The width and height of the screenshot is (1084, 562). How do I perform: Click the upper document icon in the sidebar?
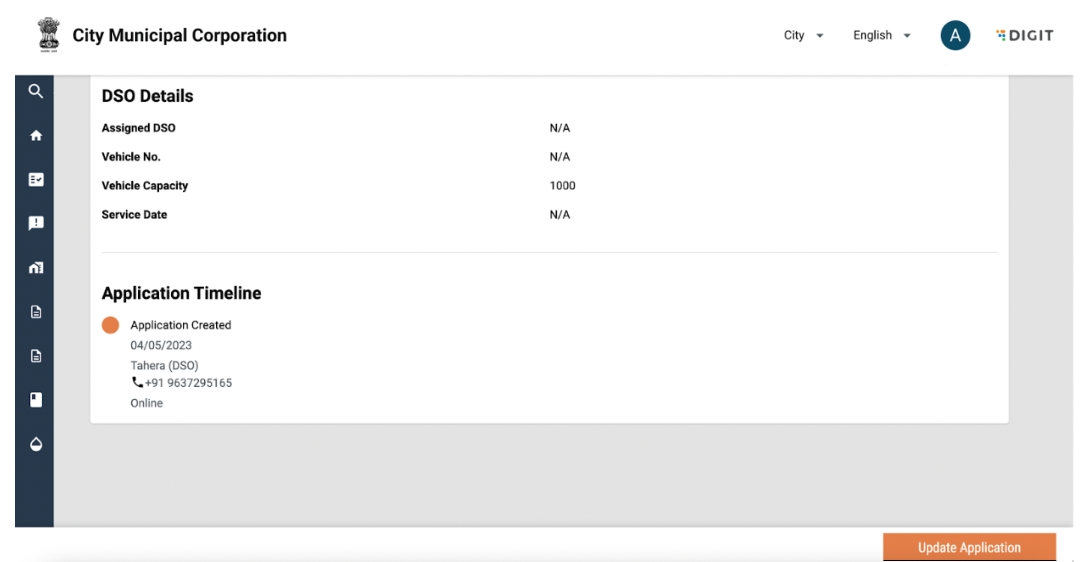[35, 311]
